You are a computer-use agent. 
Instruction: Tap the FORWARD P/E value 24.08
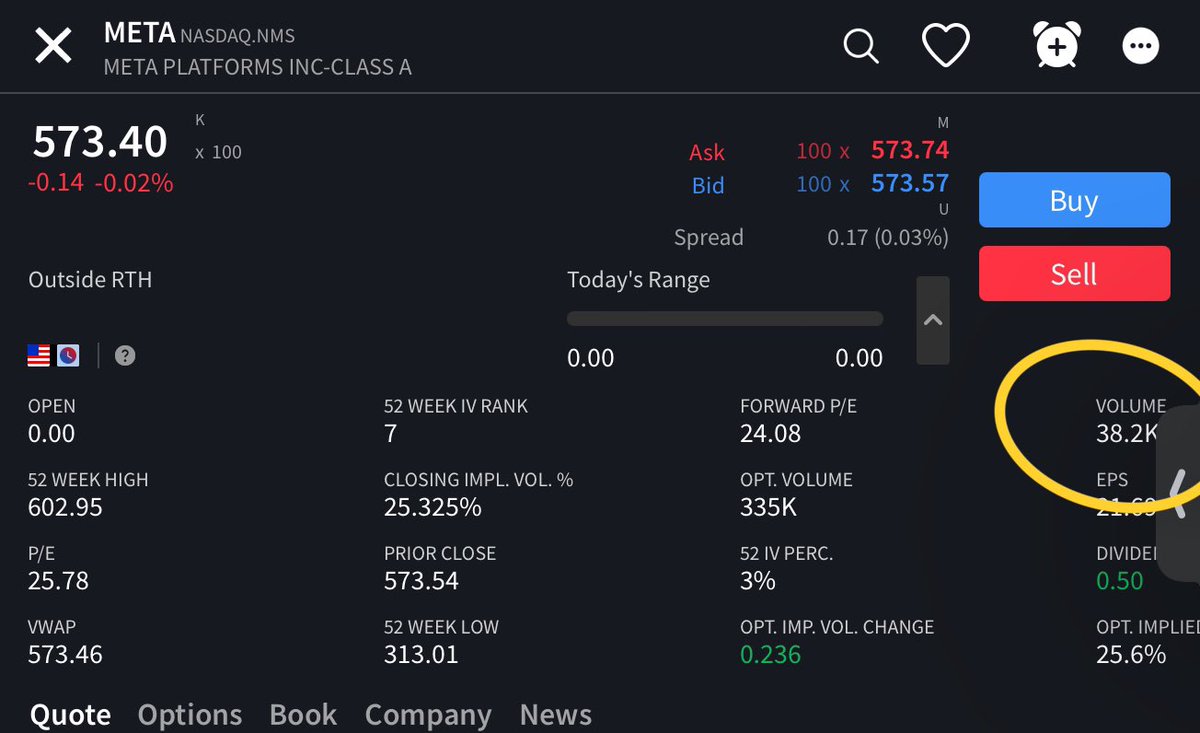(771, 433)
